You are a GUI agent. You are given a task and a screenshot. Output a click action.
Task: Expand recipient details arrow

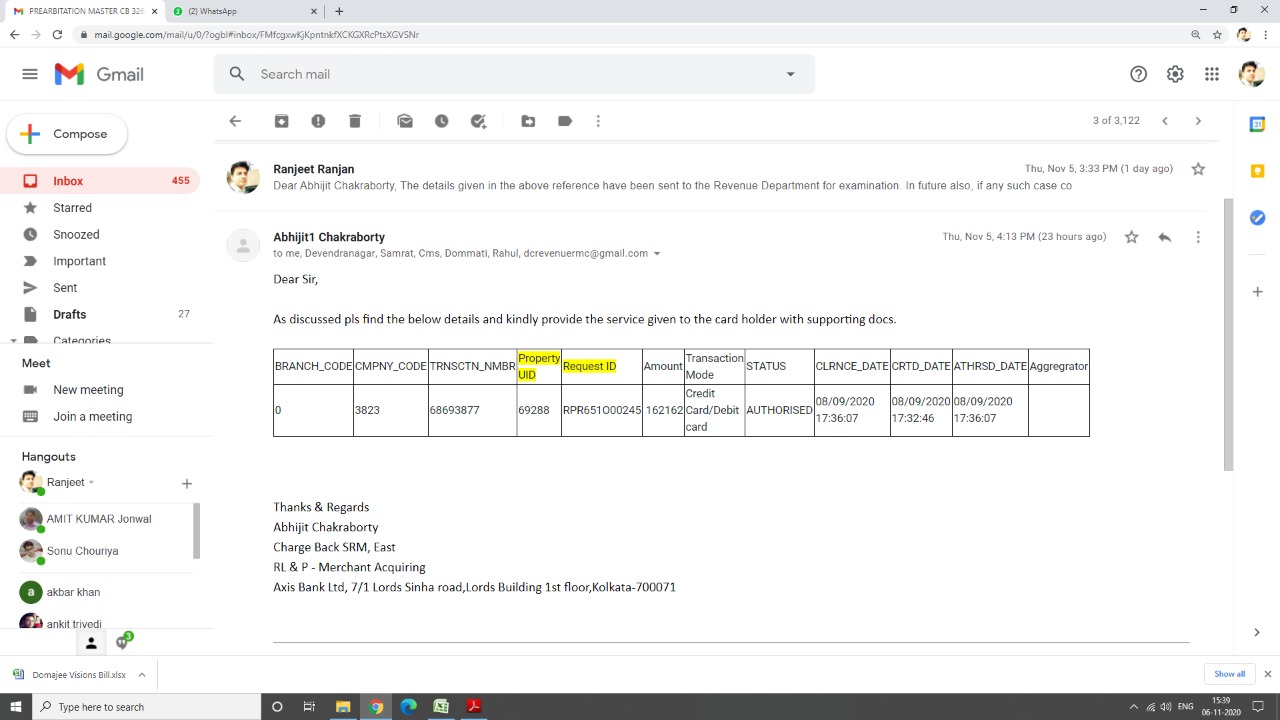(x=657, y=254)
